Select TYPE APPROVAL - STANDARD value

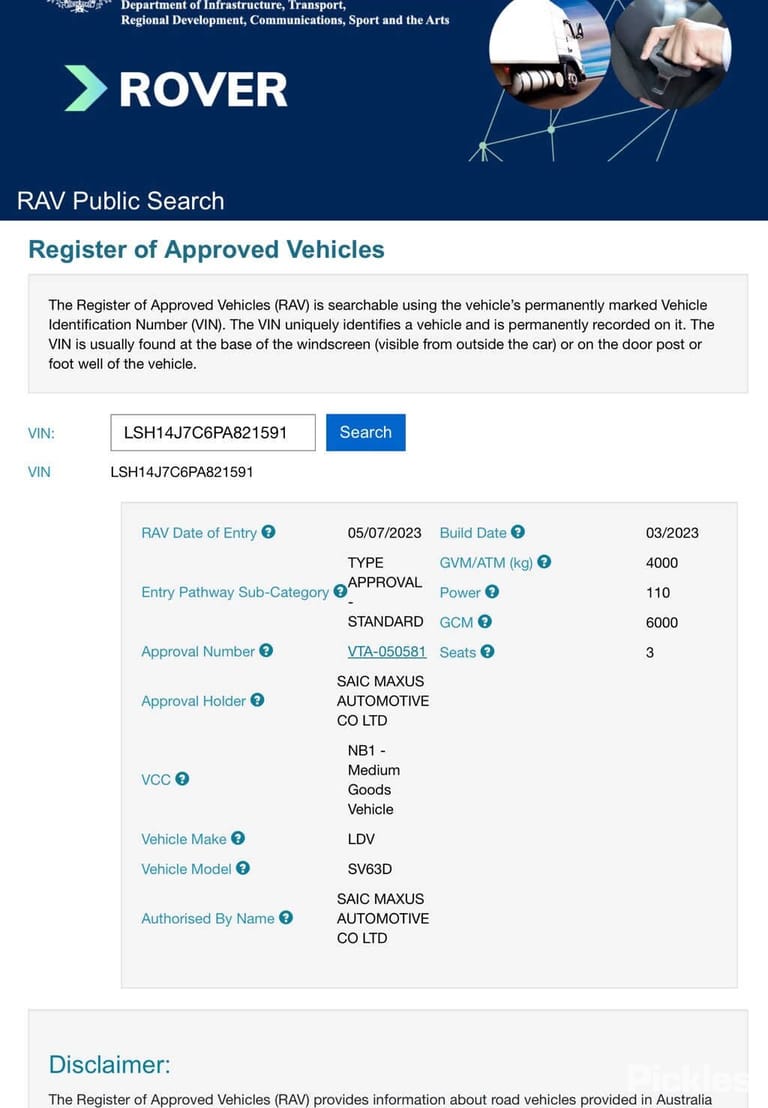click(385, 591)
